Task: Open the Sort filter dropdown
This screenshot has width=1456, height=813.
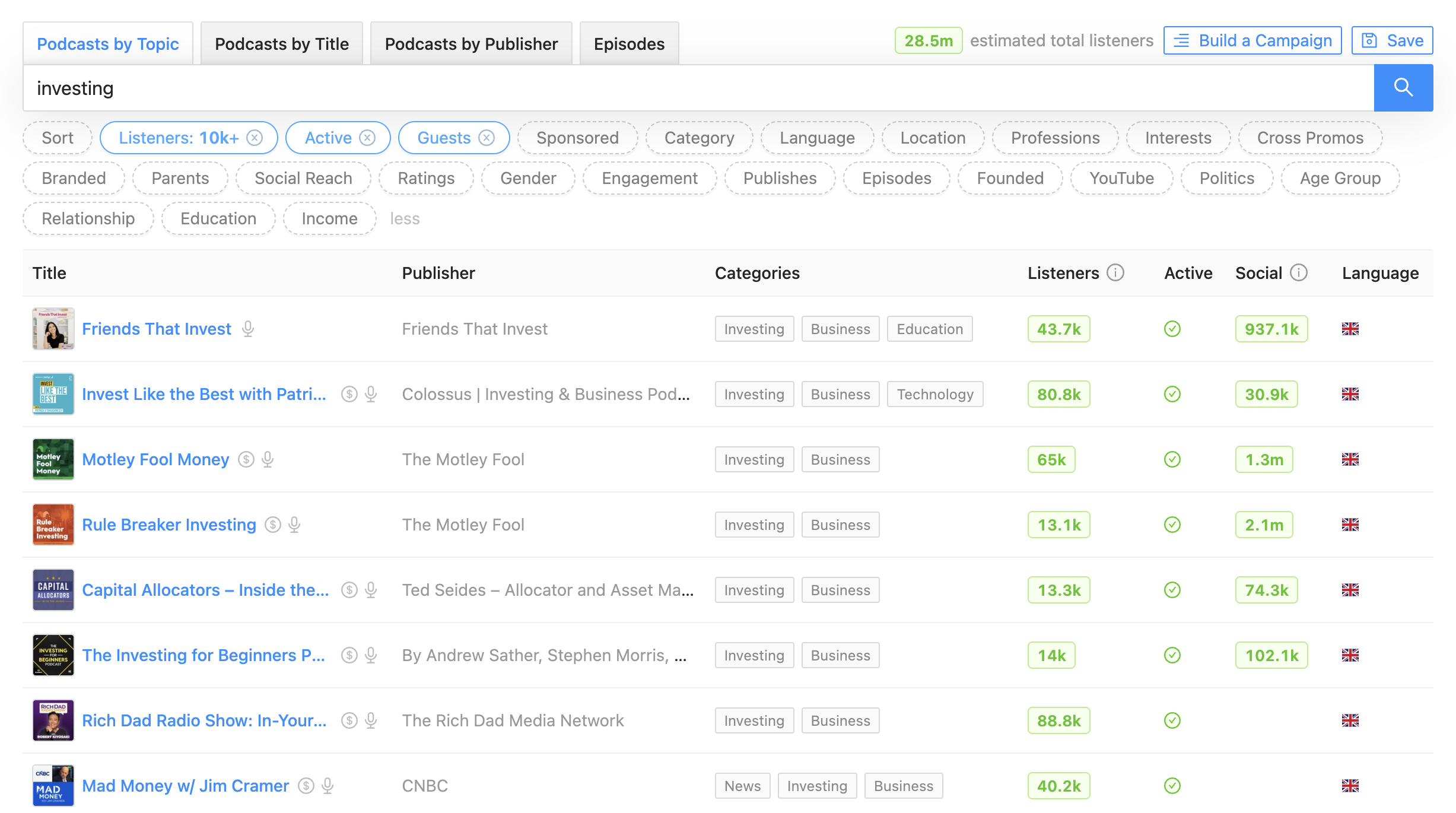Action: pyautogui.click(x=58, y=138)
